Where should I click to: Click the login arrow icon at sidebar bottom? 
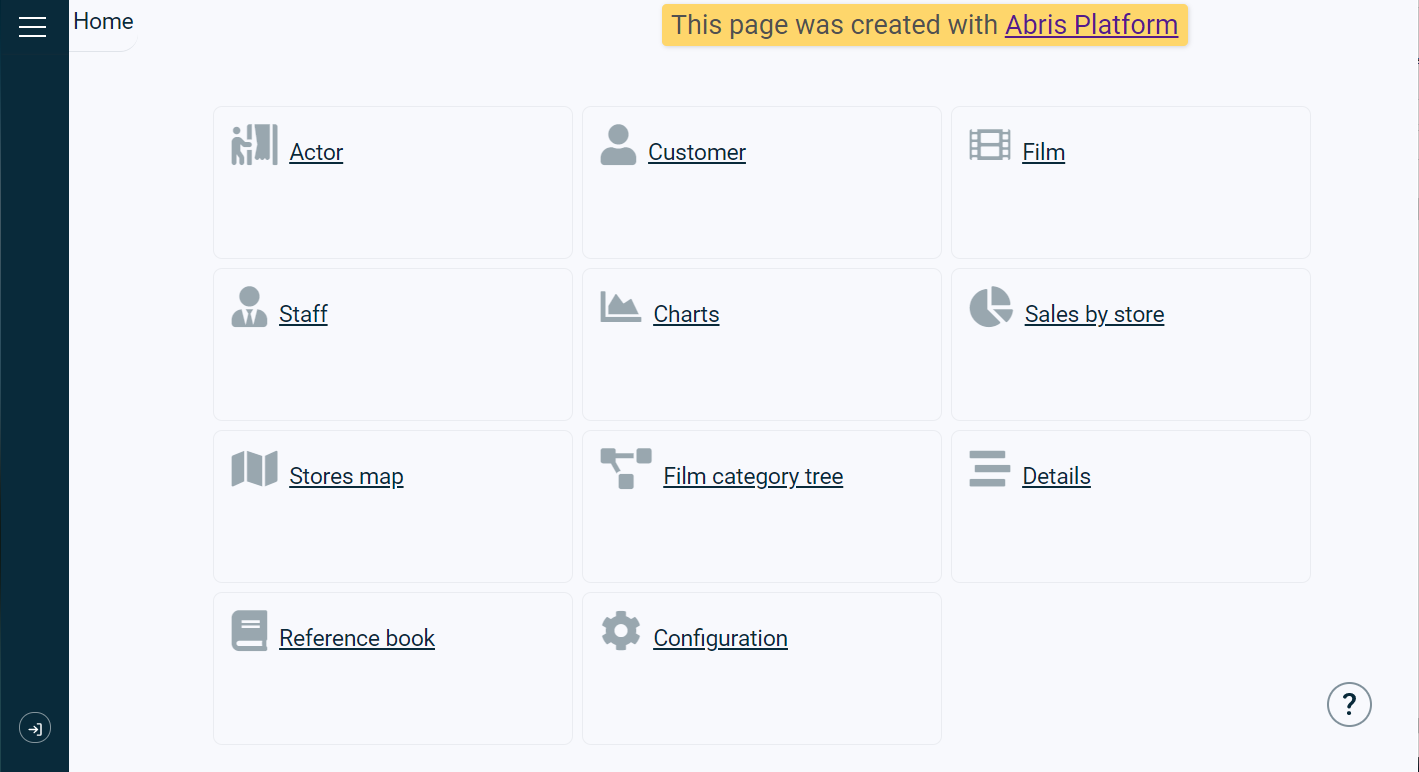pyautogui.click(x=35, y=728)
